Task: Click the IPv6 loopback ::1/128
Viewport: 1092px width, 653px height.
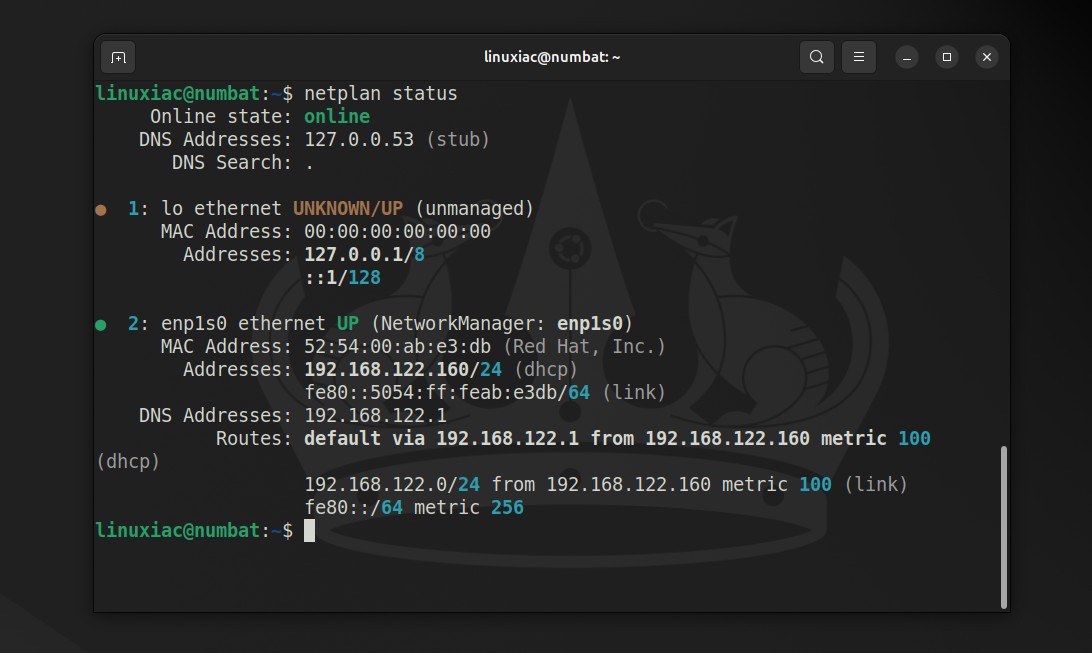Action: (x=343, y=277)
